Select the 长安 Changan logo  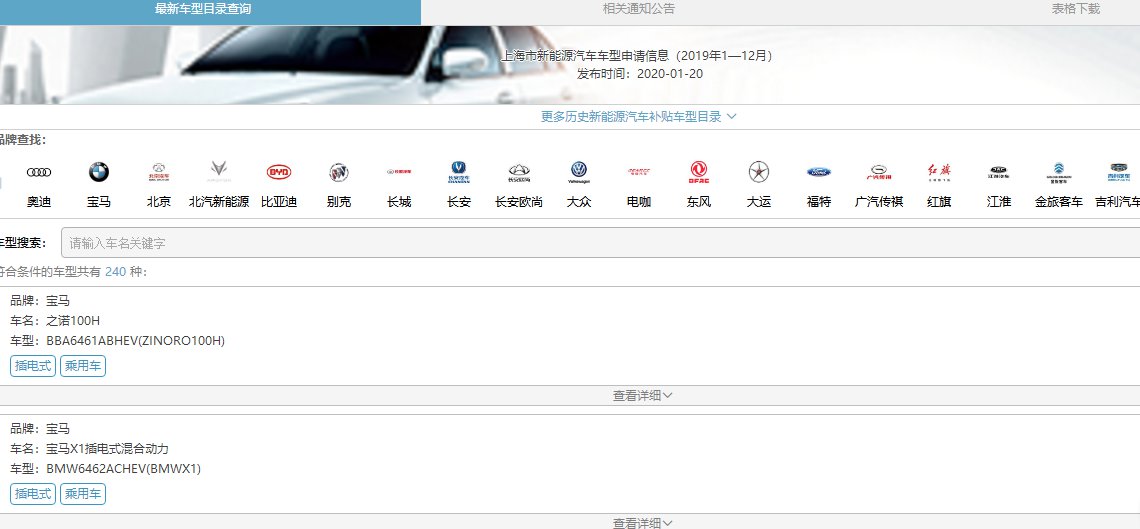[459, 172]
